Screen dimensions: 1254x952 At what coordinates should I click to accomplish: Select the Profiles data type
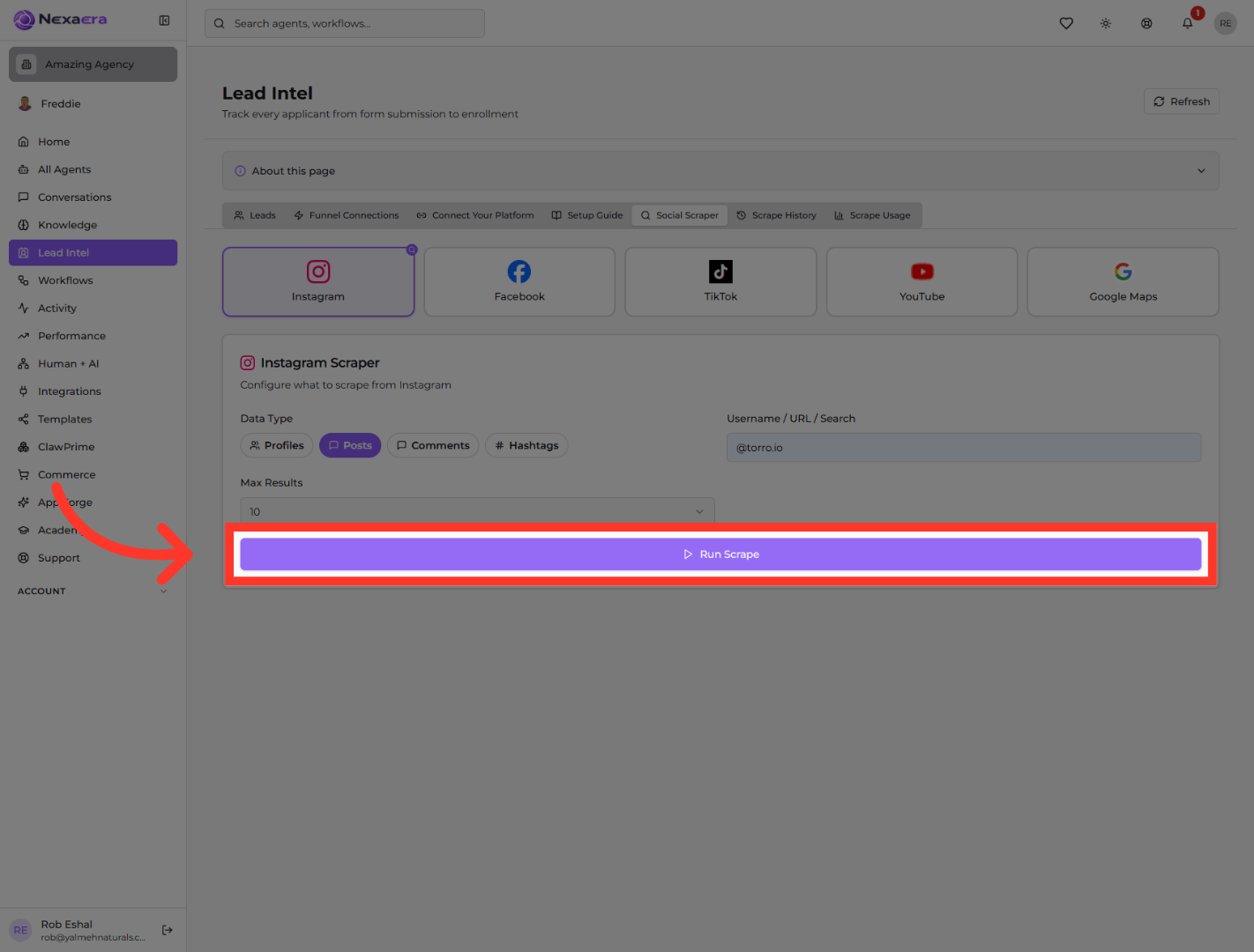click(x=277, y=445)
